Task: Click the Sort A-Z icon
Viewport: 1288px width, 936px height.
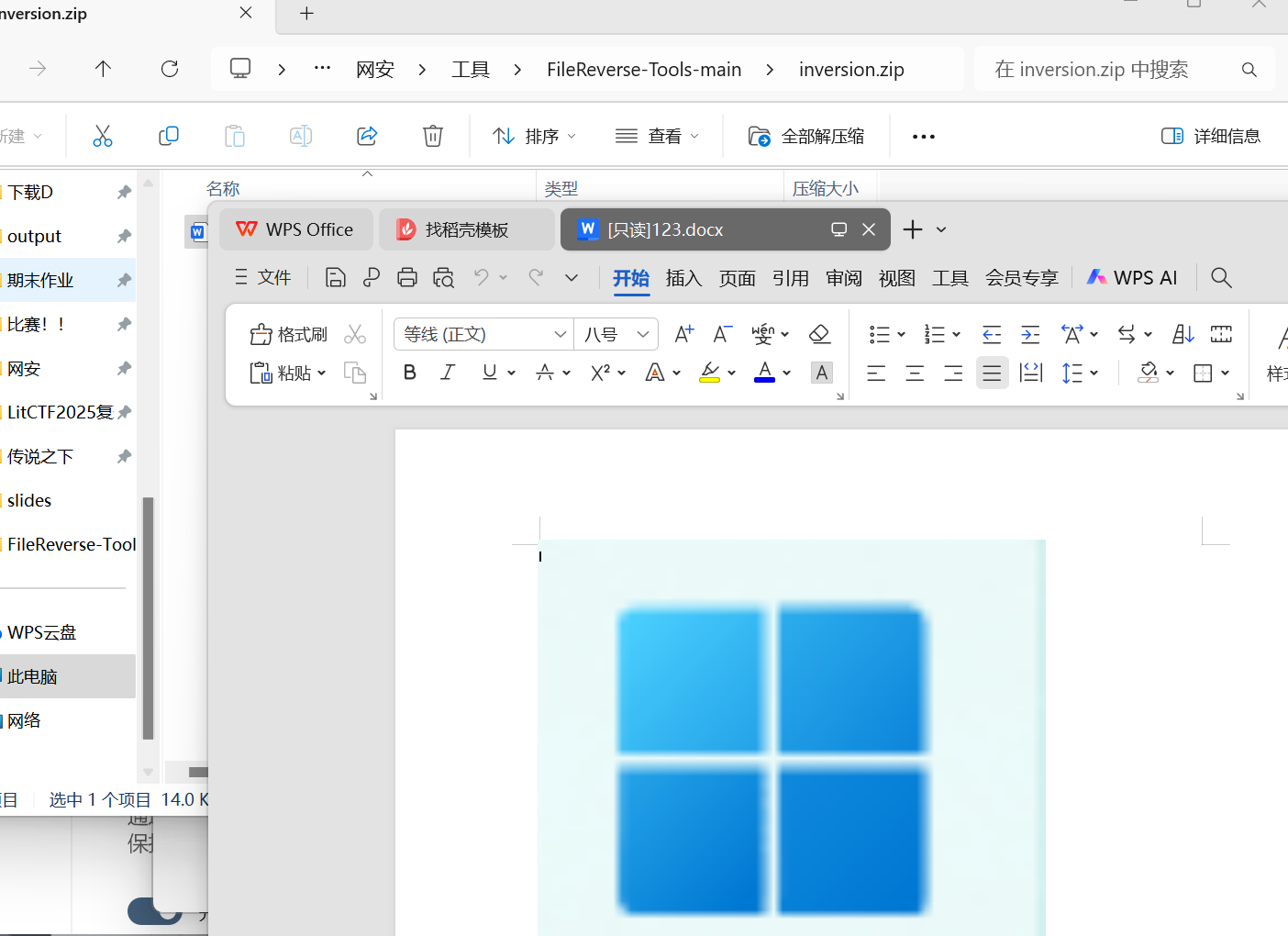Action: [1183, 334]
